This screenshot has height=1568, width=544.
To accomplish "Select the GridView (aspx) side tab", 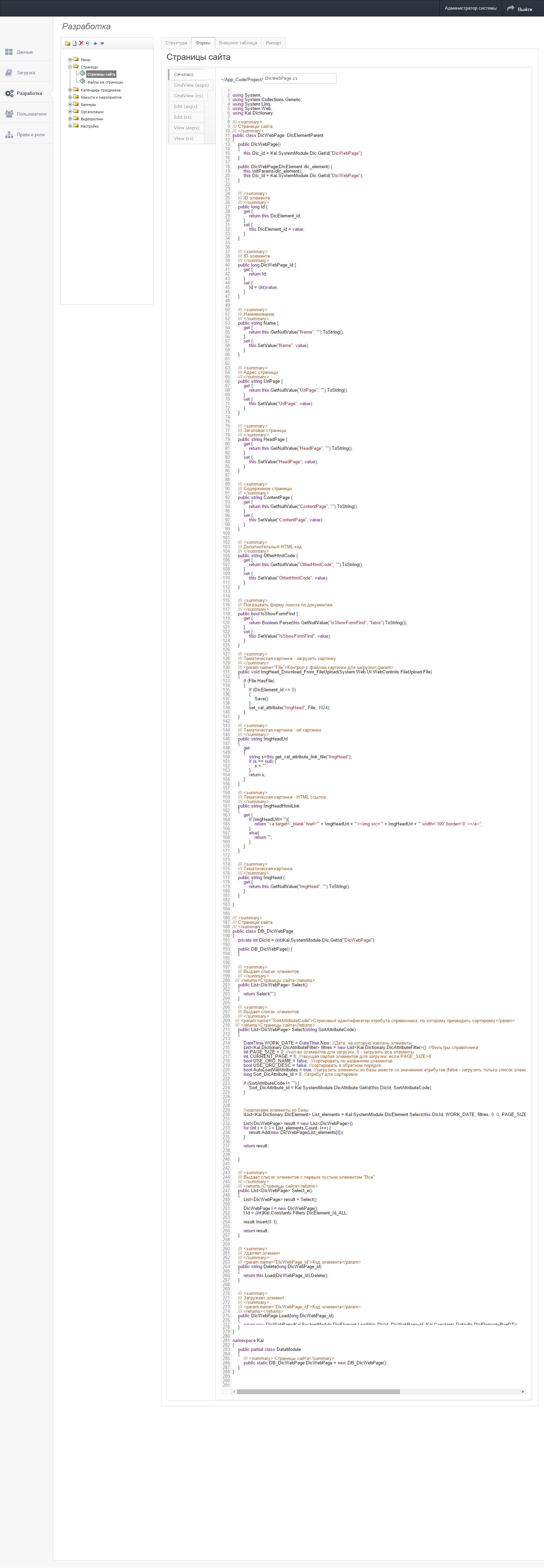I will [191, 85].
